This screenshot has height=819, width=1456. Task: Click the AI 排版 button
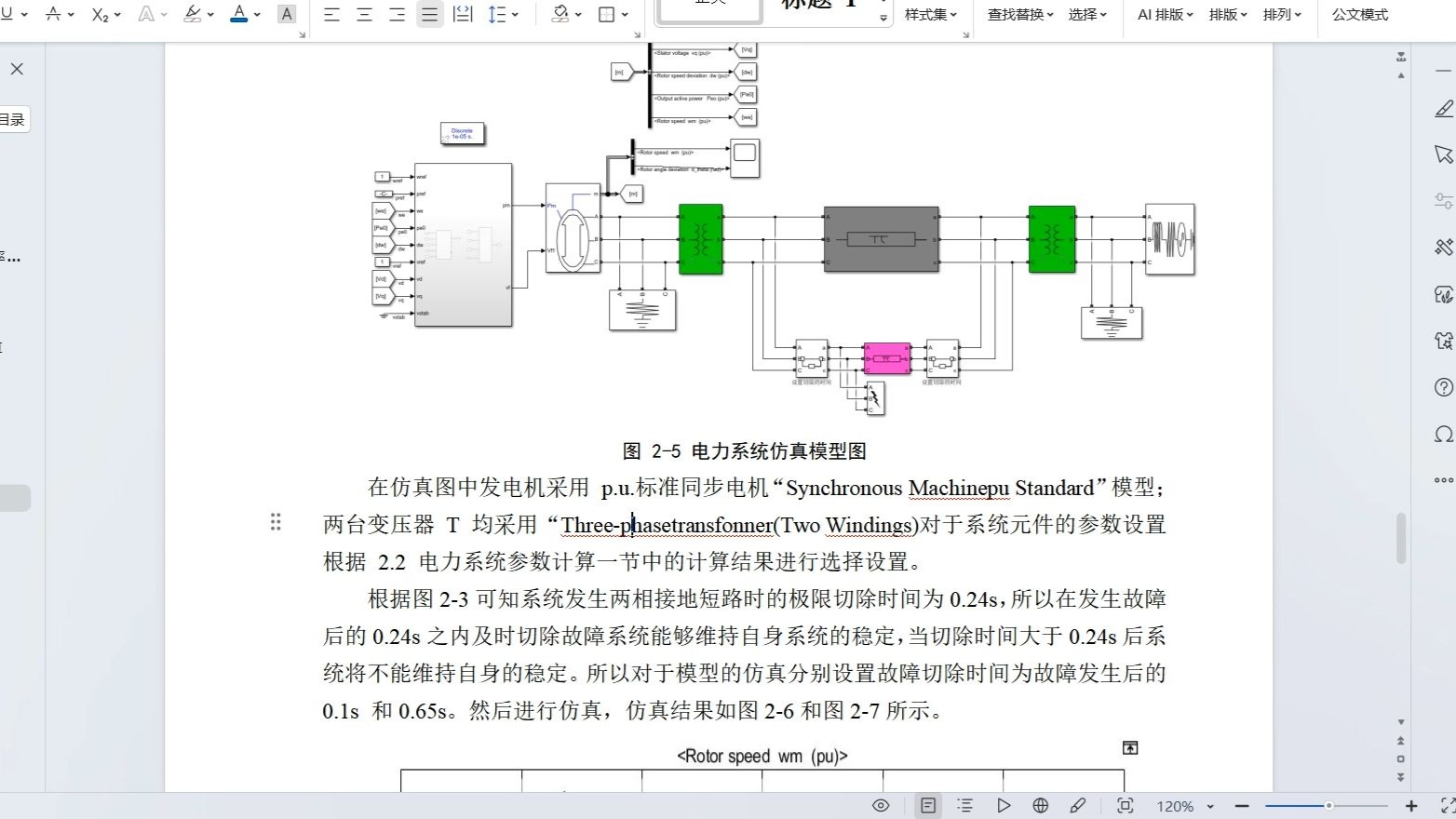1161,14
